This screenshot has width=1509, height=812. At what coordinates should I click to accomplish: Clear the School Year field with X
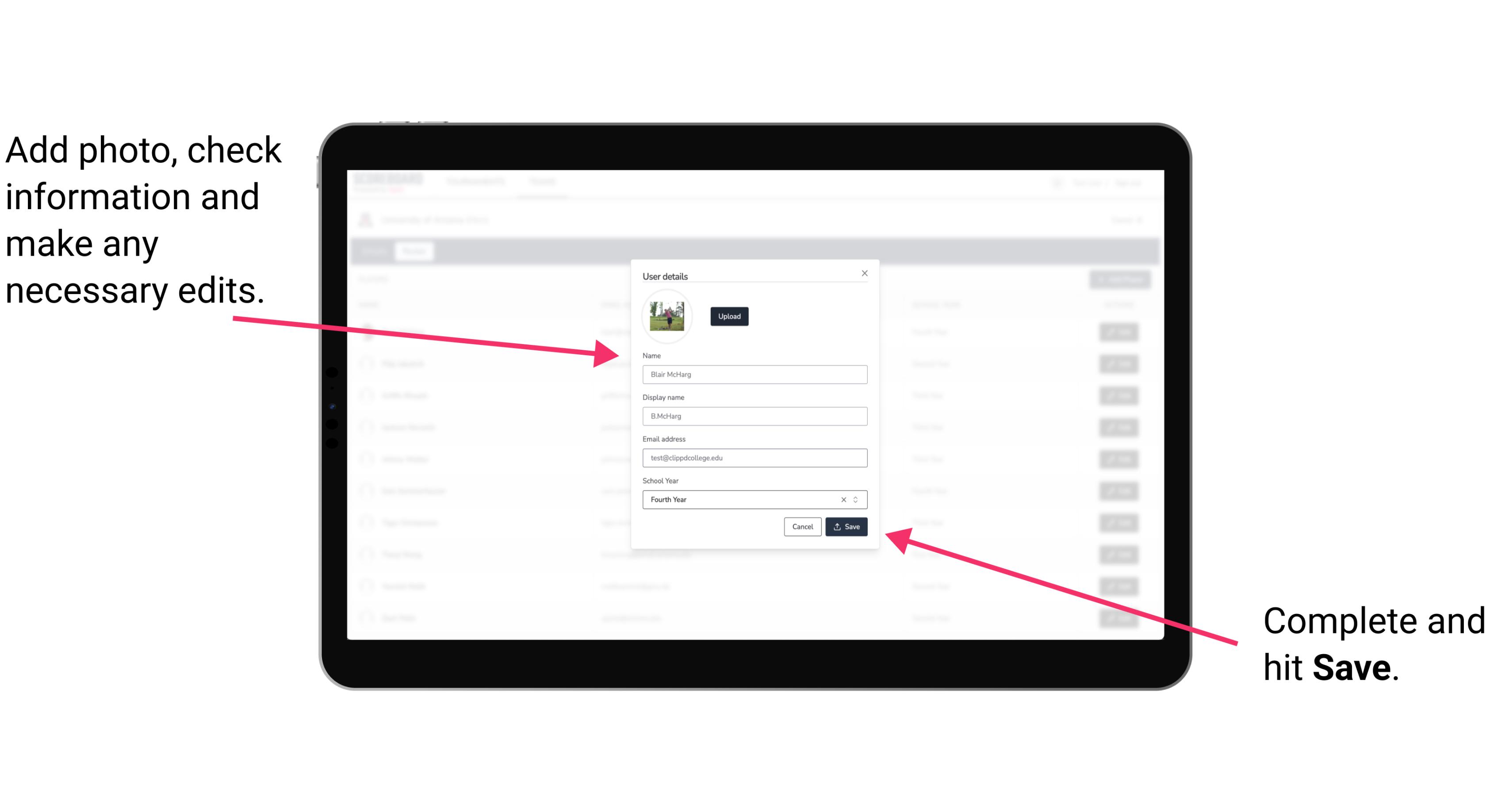[843, 498]
